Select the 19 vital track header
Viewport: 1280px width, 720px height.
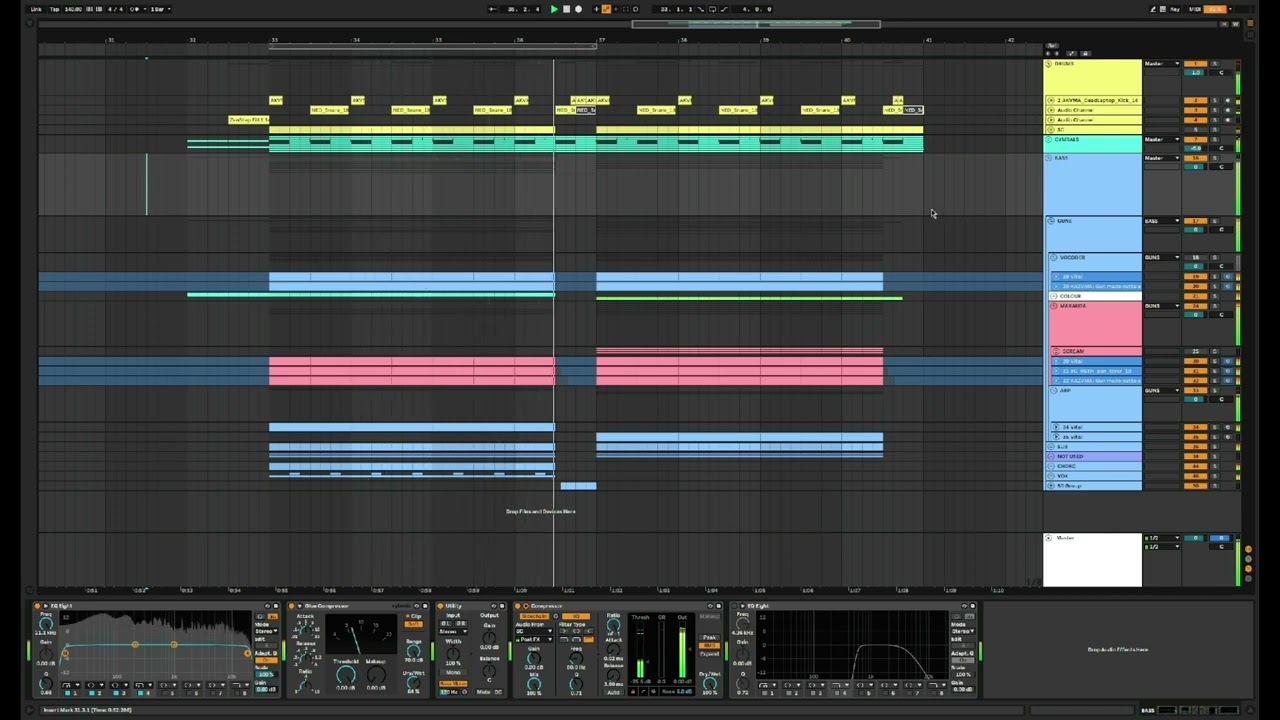coord(1097,277)
